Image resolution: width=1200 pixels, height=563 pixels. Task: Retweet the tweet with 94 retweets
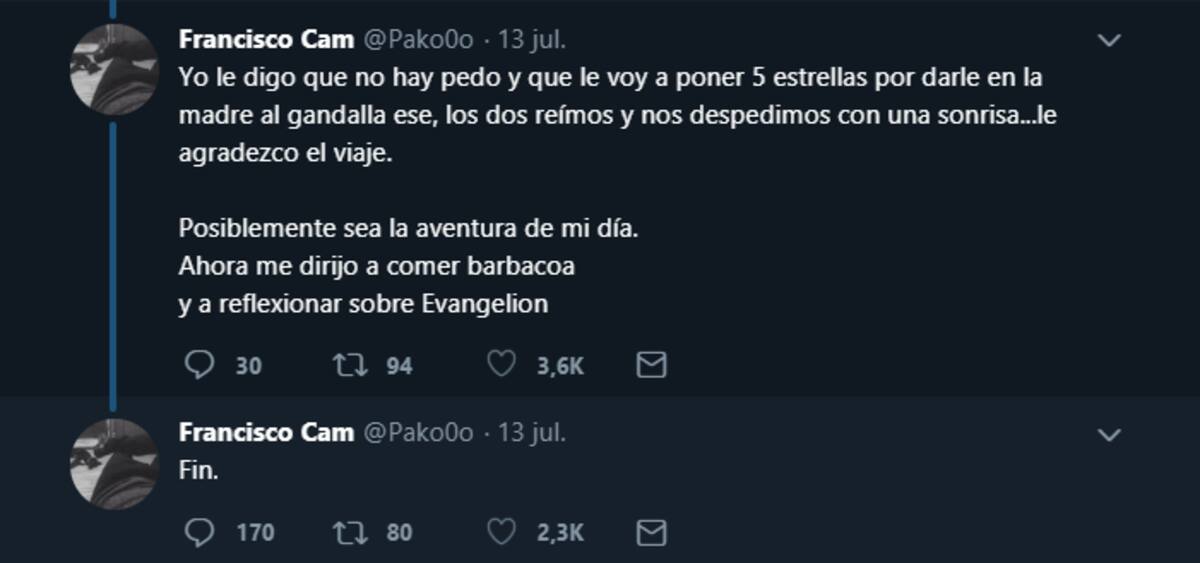click(350, 366)
